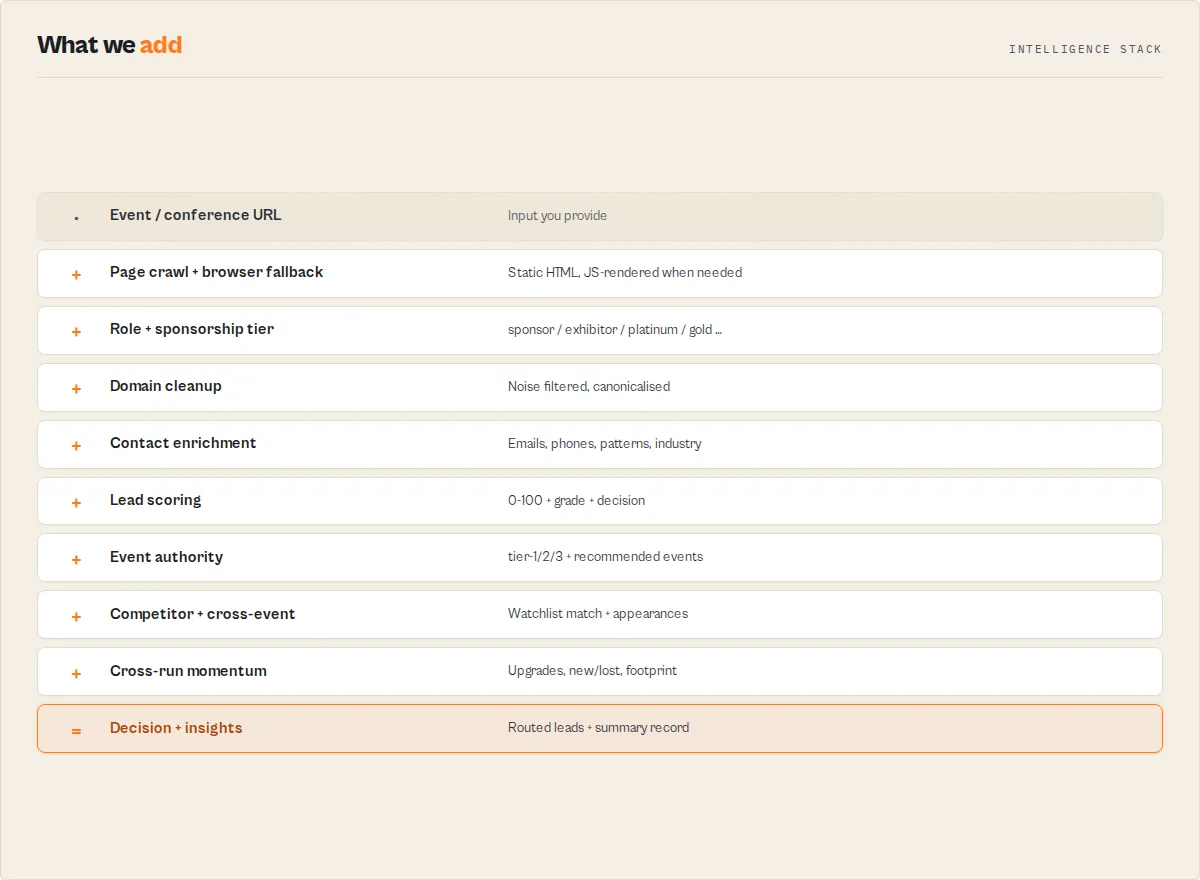Click '0-100 + grade + decision' text

coord(576,500)
